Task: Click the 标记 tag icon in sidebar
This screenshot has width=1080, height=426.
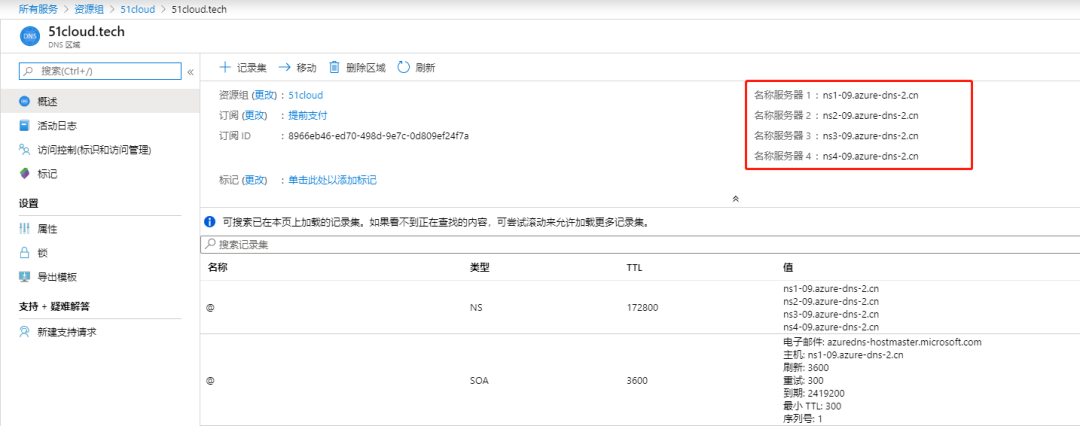Action: [24, 174]
